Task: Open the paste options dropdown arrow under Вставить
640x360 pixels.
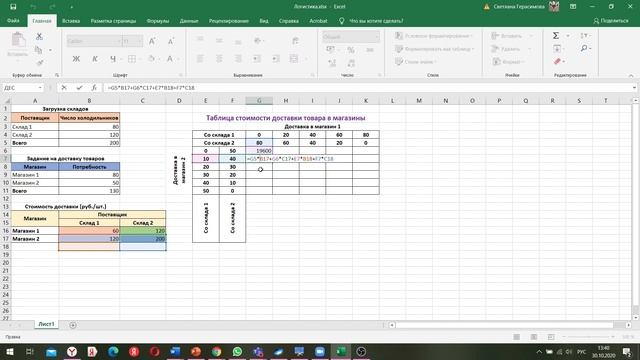Action: tap(18, 60)
